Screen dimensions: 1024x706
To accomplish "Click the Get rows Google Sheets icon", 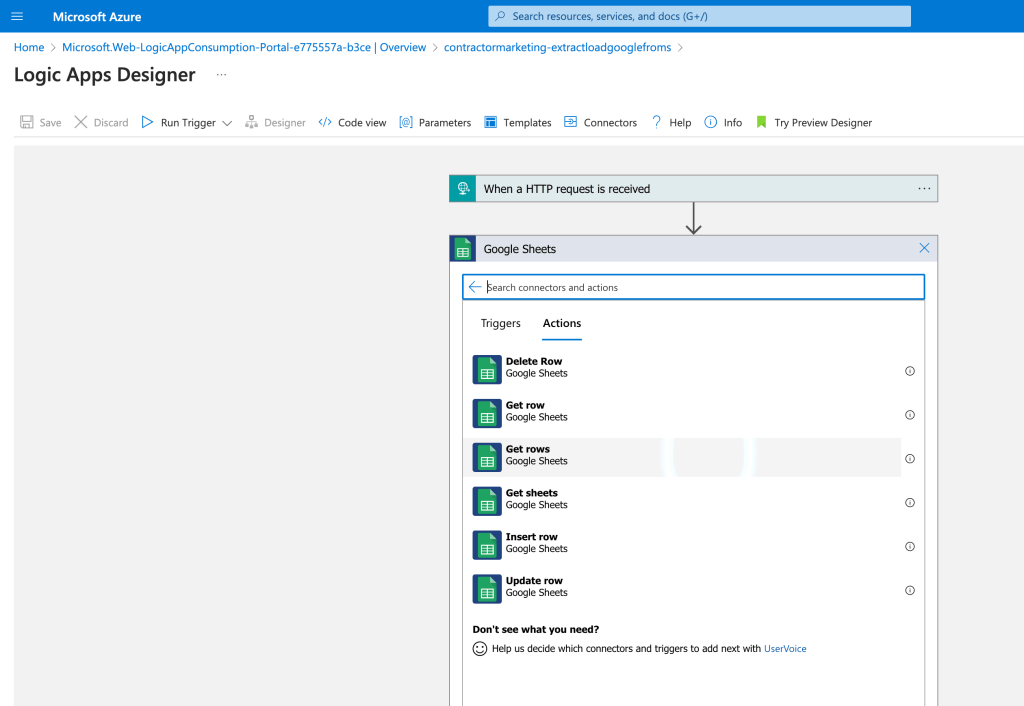I will (487, 457).
